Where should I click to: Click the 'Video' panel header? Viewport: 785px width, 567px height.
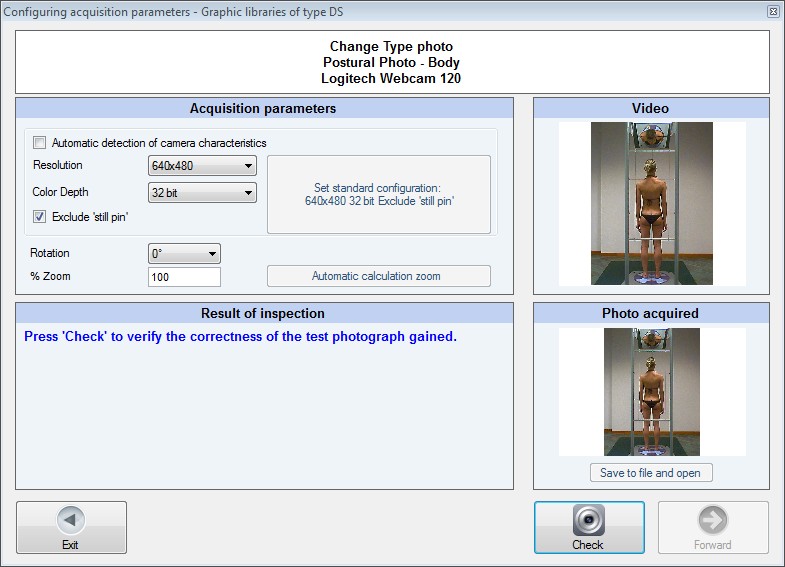pyautogui.click(x=650, y=109)
